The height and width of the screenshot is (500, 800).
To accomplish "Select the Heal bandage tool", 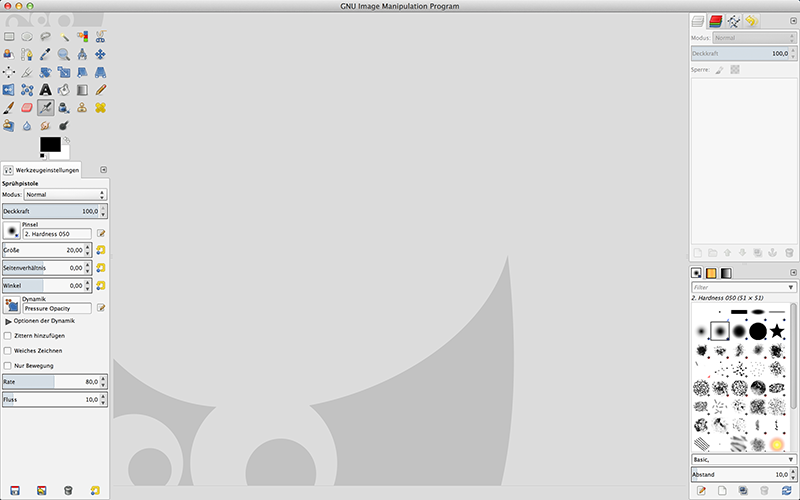I will (x=101, y=108).
